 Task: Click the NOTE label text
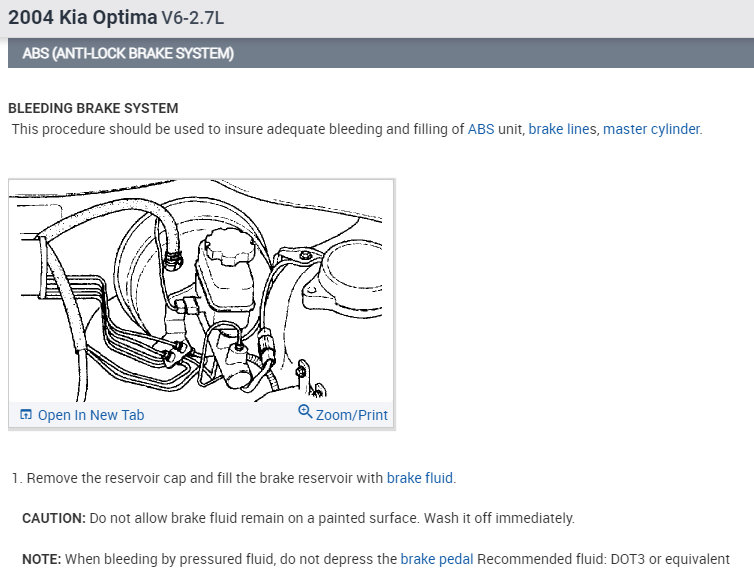[x=42, y=559]
